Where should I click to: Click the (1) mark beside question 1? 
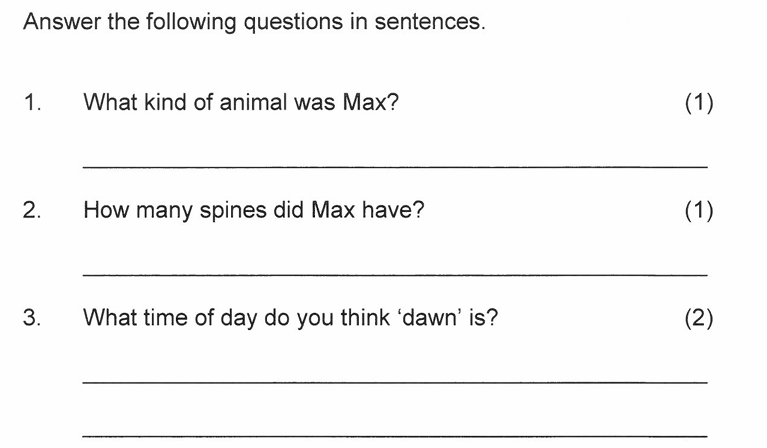[699, 102]
